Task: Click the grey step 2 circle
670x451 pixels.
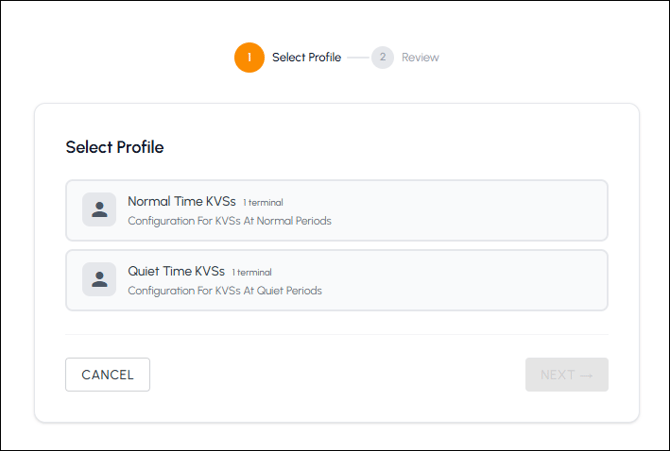Action: coord(382,57)
